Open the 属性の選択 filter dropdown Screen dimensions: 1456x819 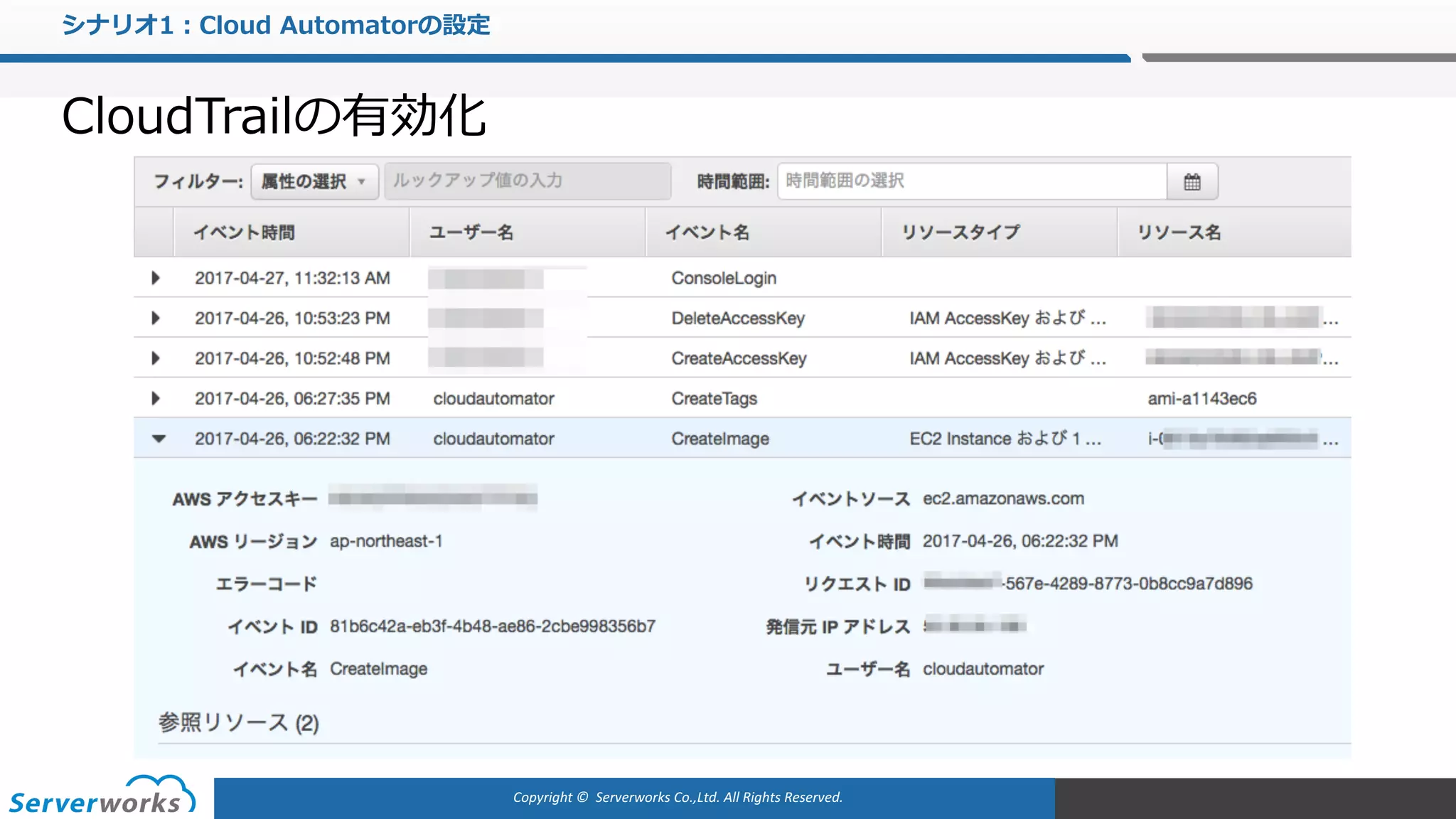[314, 181]
